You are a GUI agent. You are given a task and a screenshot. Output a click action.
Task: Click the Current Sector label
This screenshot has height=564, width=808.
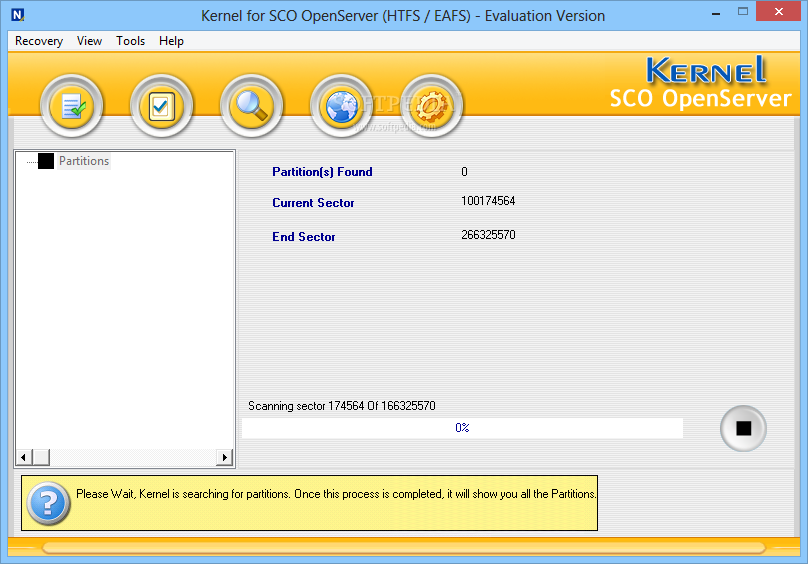click(313, 203)
